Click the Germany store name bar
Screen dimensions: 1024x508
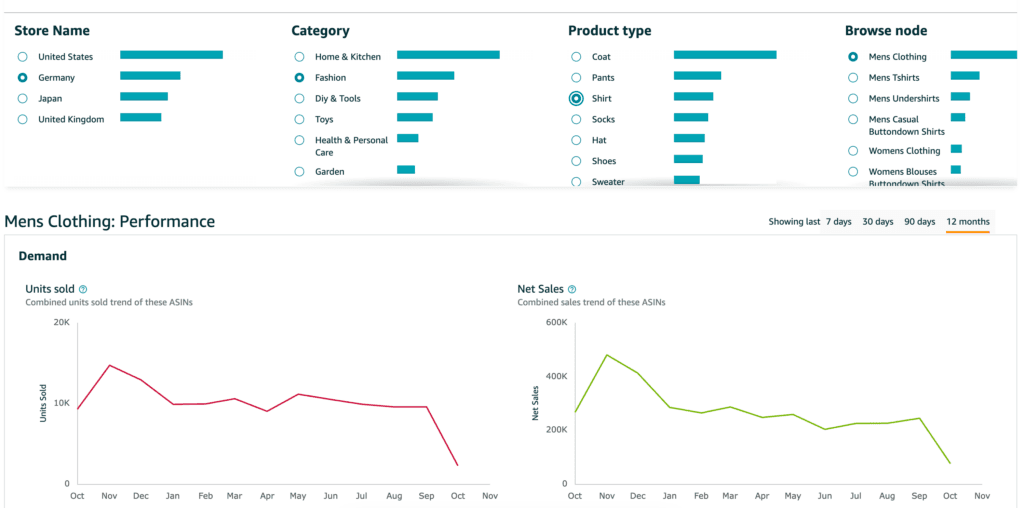[x=150, y=76]
